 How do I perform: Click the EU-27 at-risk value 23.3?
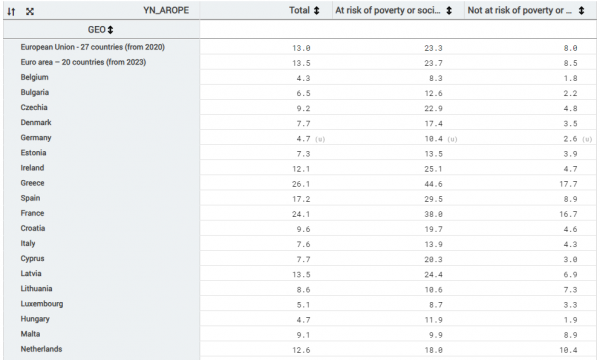(433, 48)
